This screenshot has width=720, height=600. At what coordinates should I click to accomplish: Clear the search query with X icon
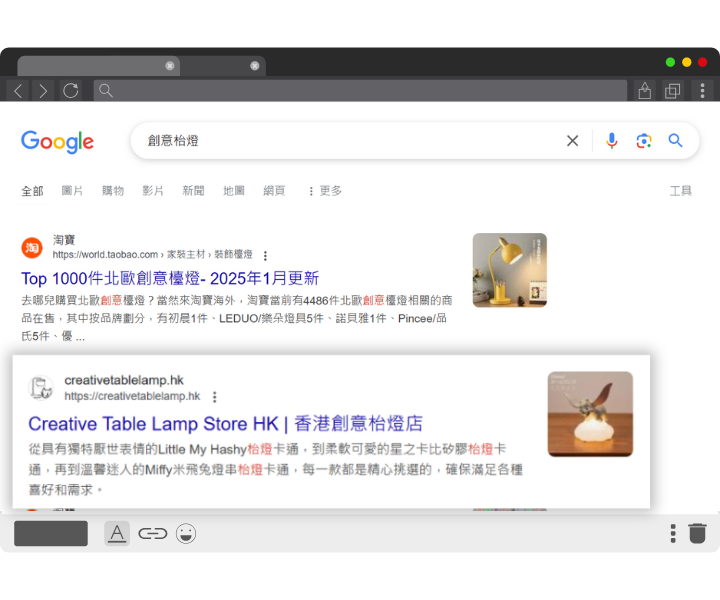[x=572, y=141]
